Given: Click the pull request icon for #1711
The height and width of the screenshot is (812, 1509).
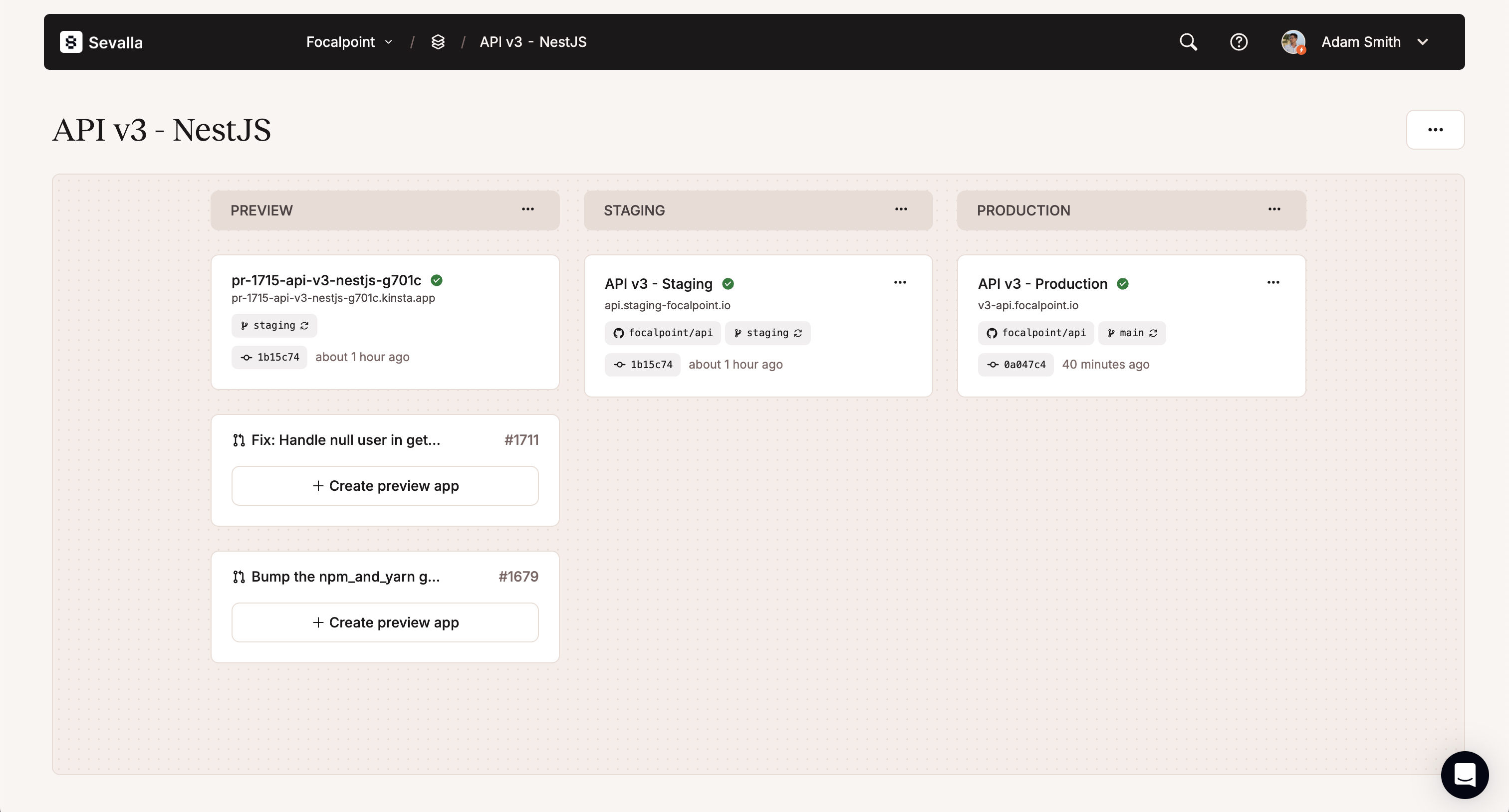Looking at the screenshot, I should coord(239,440).
